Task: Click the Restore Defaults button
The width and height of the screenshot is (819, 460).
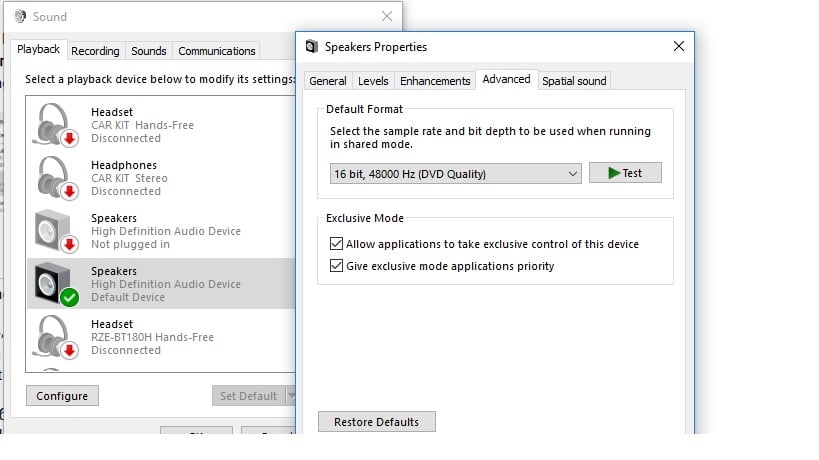Action: (376, 422)
